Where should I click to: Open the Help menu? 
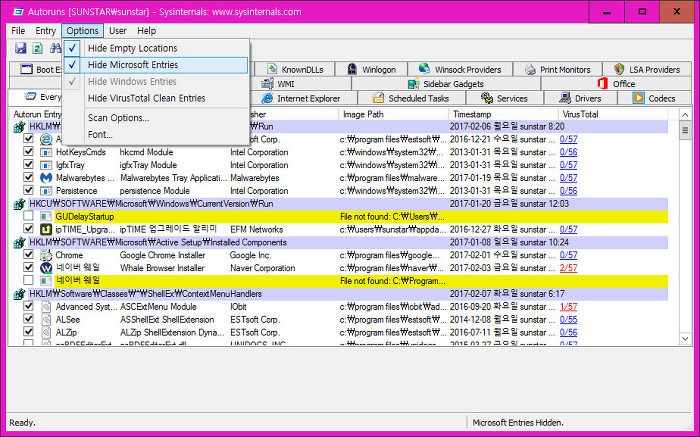(146, 31)
